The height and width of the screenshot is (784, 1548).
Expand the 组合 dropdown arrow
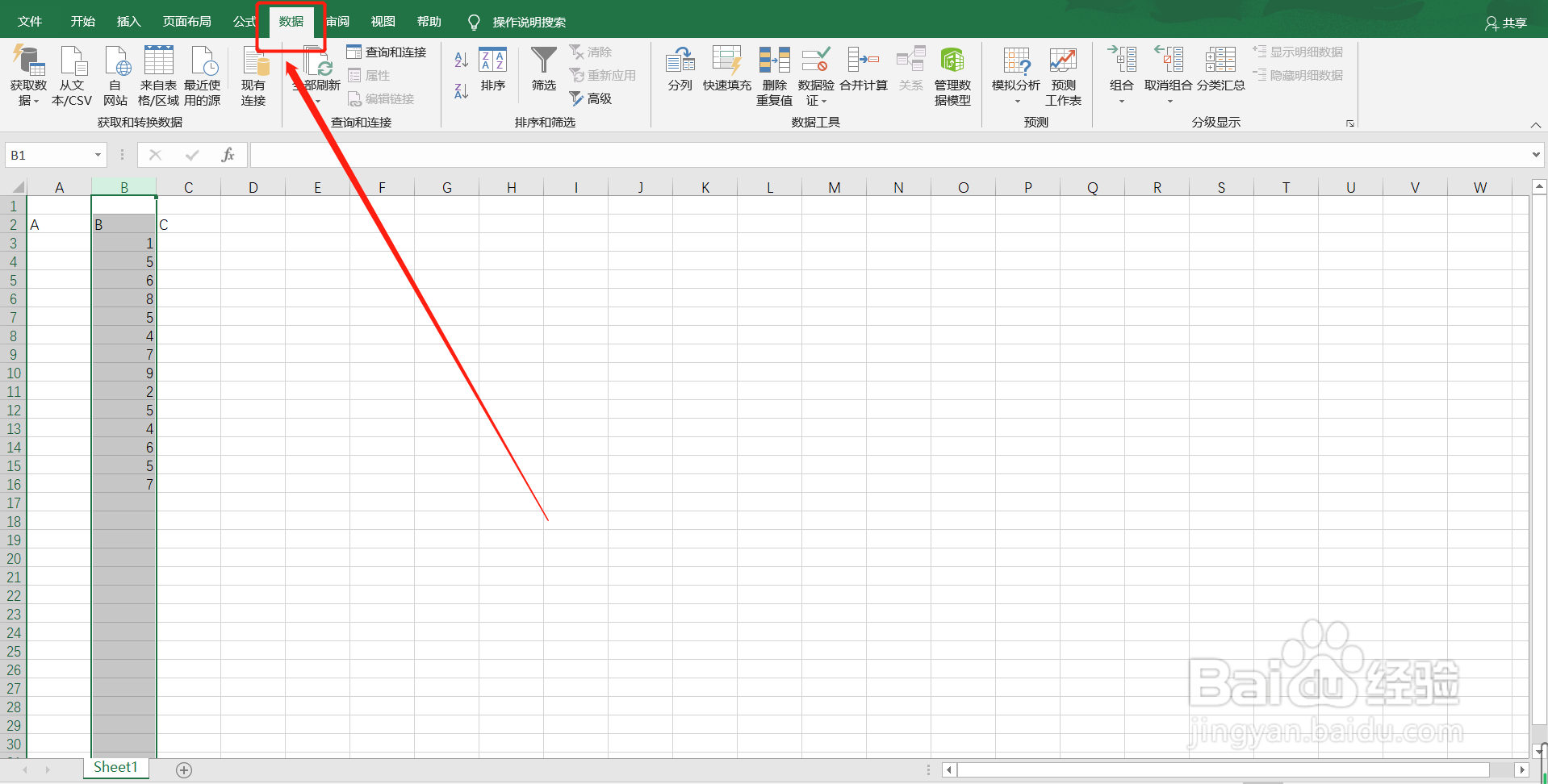(x=1122, y=102)
